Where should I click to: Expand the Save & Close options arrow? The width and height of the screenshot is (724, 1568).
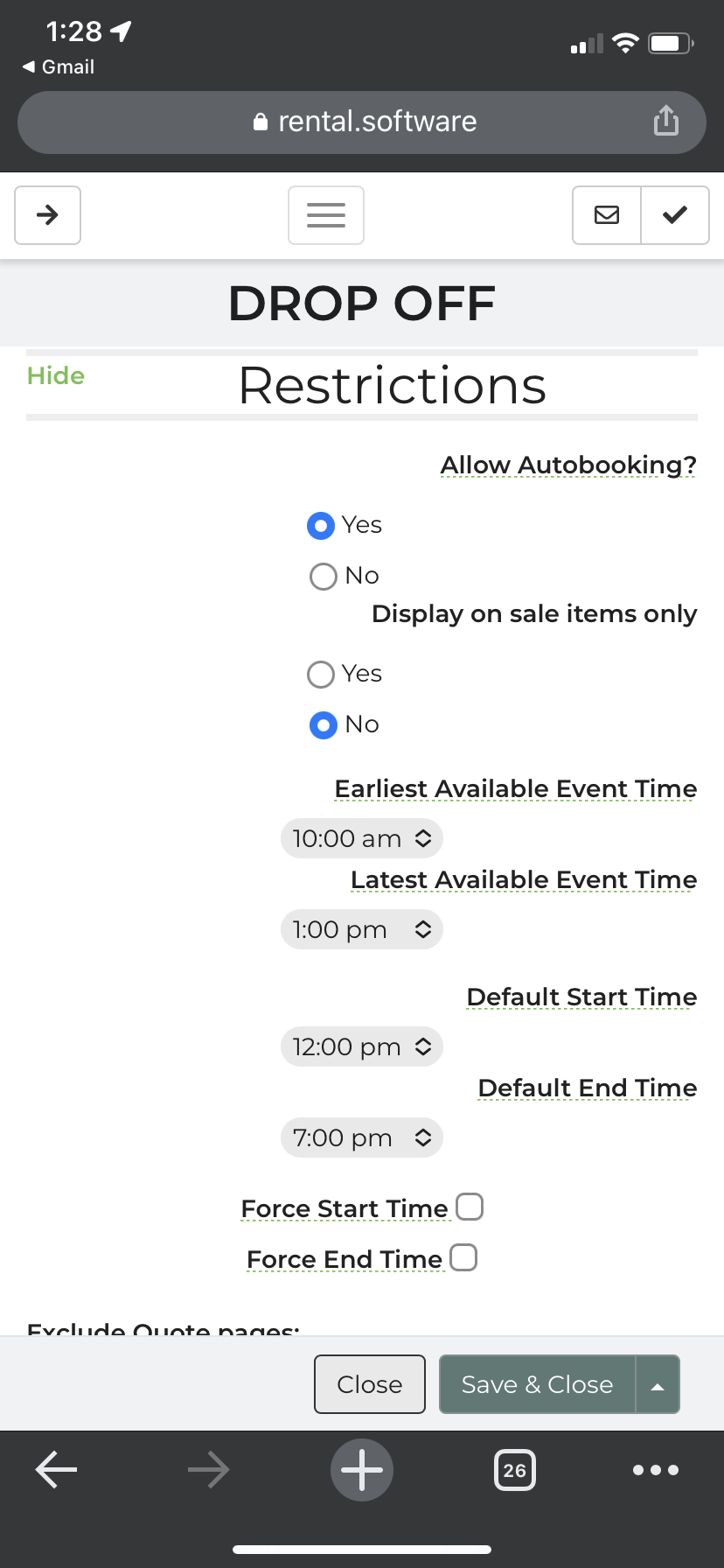point(658,1385)
